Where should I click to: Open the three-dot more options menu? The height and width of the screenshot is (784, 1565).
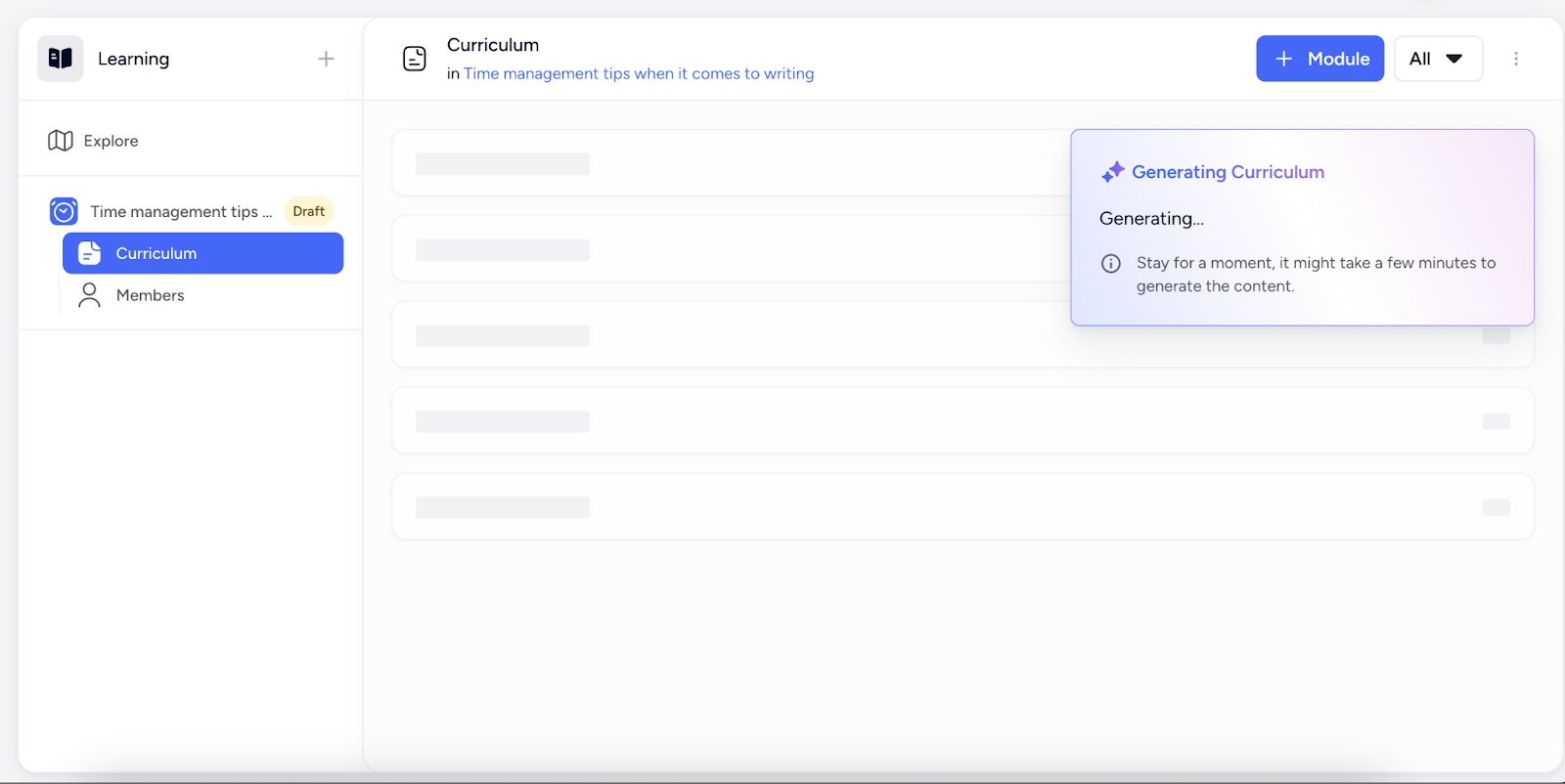click(x=1516, y=59)
